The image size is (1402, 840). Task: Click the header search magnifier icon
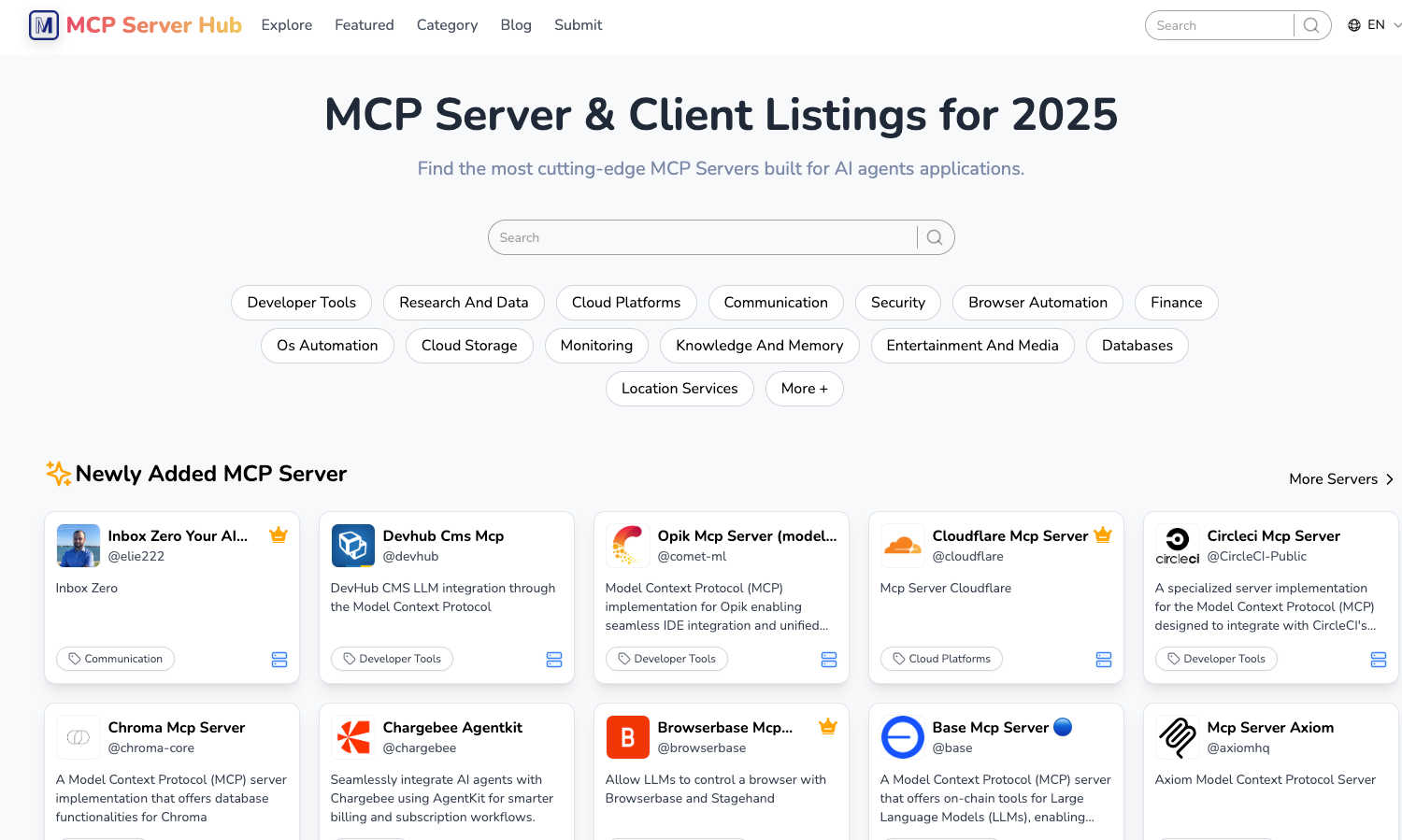coord(1311,25)
